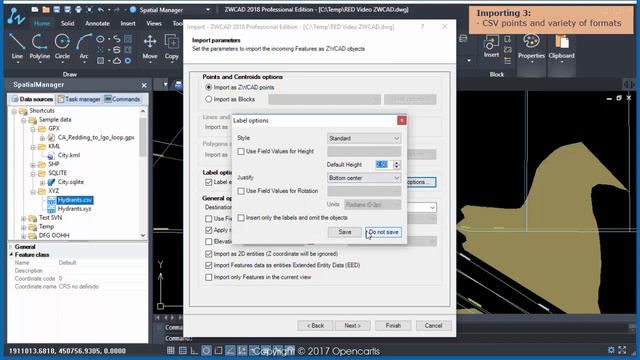Select the Line drawing tool
Image resolution: width=640 pixels, height=360 pixels.
pos(17,47)
